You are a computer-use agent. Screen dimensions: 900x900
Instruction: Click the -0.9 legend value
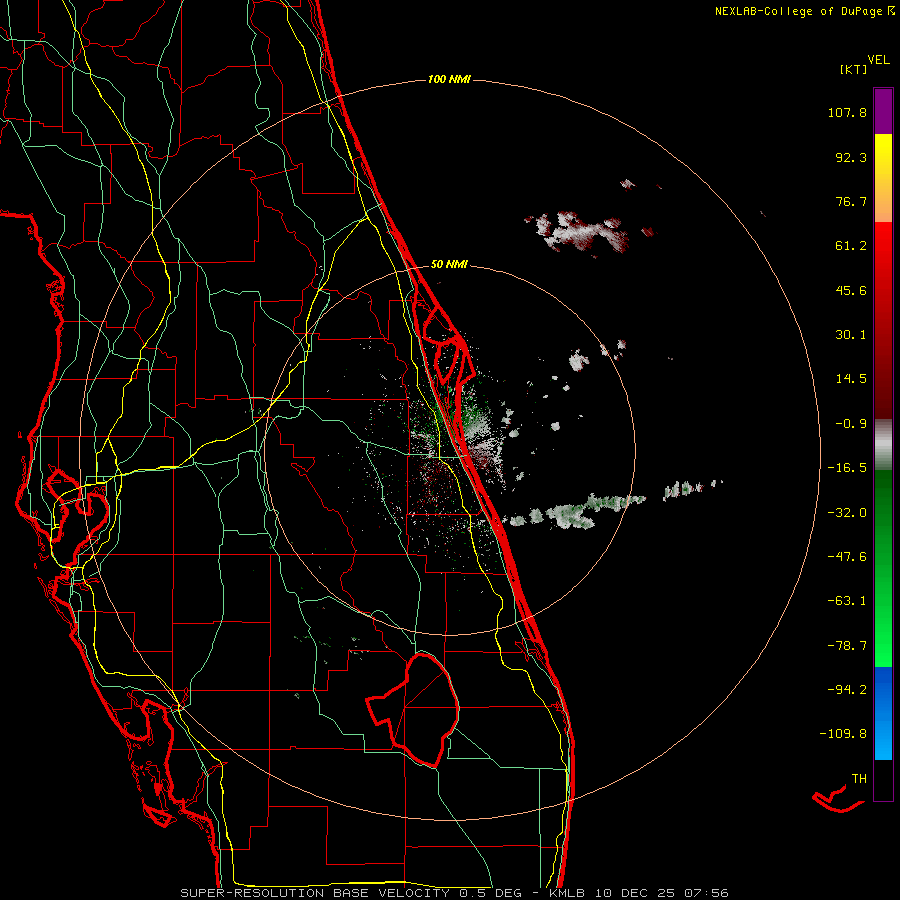coord(851,424)
